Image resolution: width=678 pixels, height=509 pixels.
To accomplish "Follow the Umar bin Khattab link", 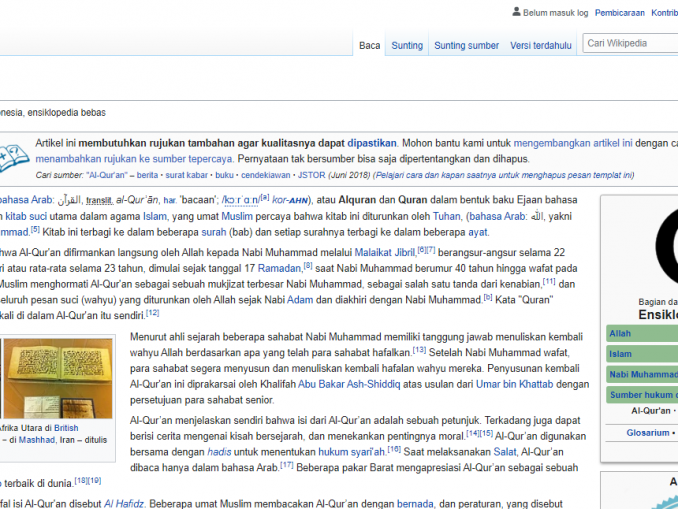I will [515, 384].
